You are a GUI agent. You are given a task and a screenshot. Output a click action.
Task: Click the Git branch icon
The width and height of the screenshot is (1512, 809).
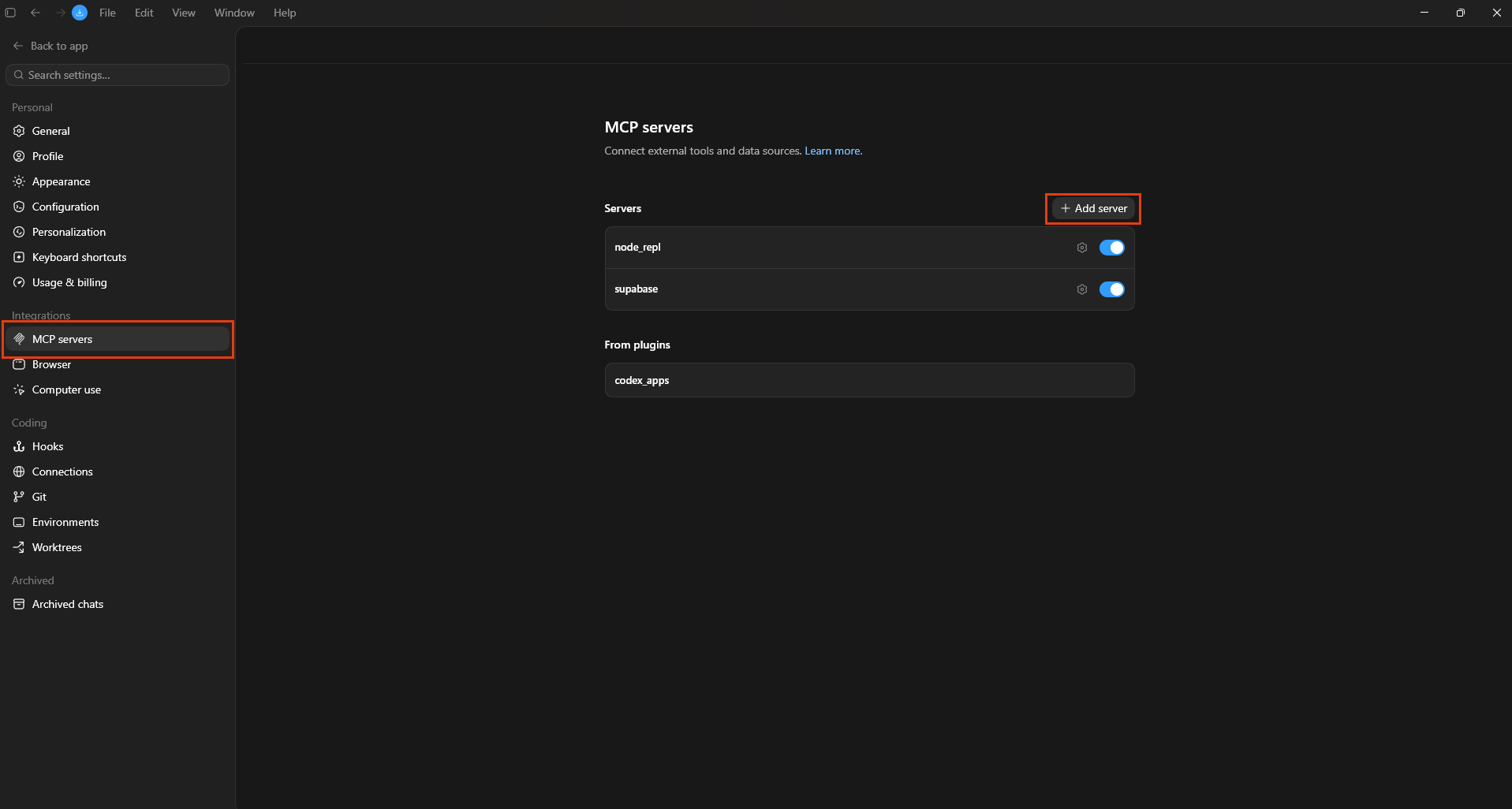click(x=19, y=497)
